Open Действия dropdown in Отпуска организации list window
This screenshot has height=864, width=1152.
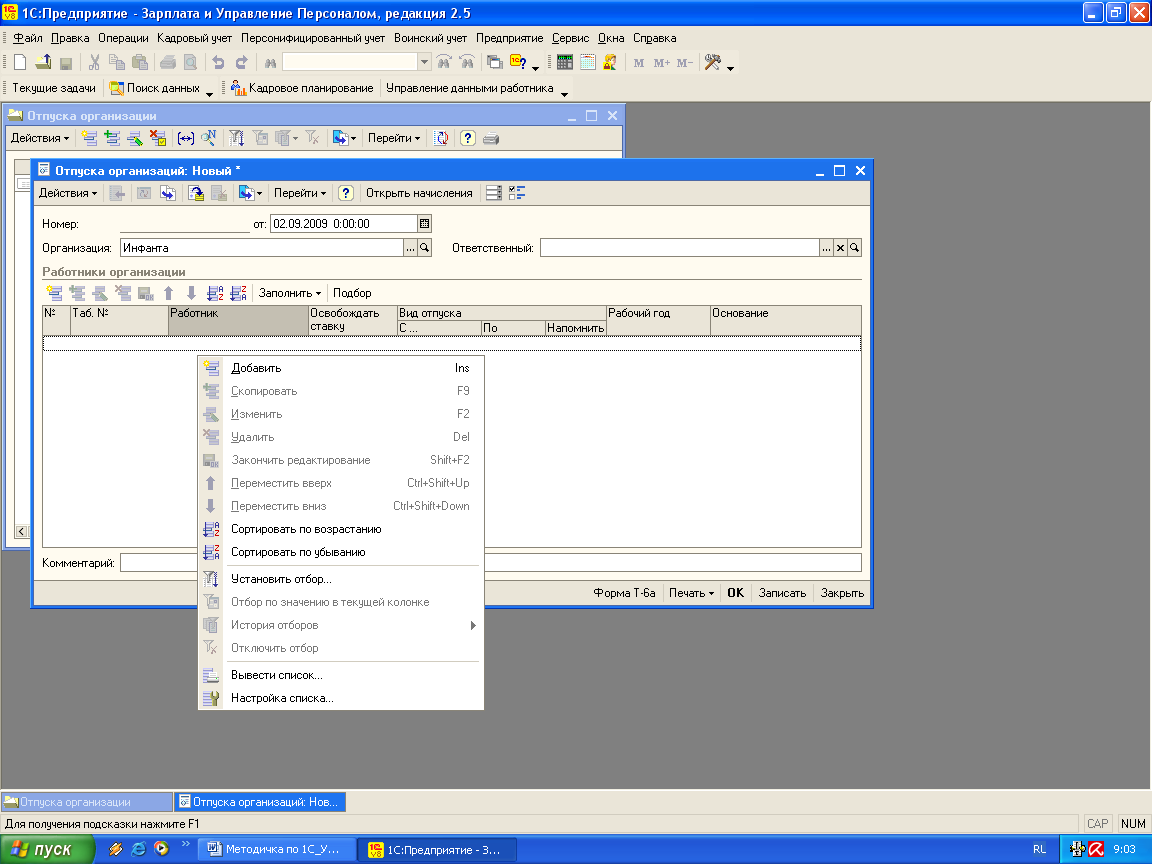tap(40, 138)
